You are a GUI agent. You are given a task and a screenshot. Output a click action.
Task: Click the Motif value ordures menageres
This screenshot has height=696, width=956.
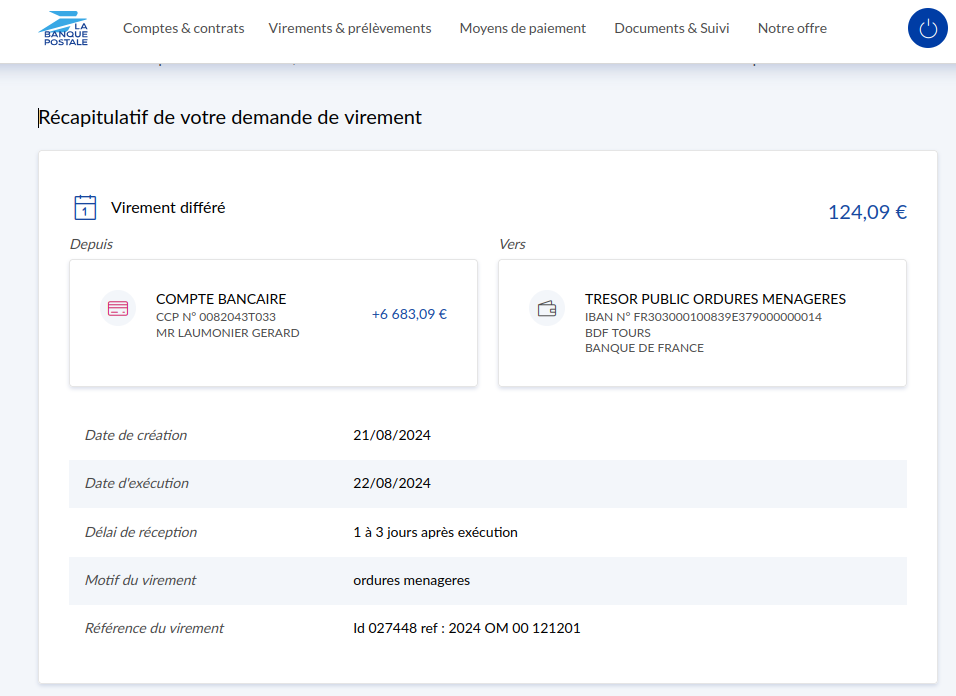click(411, 580)
